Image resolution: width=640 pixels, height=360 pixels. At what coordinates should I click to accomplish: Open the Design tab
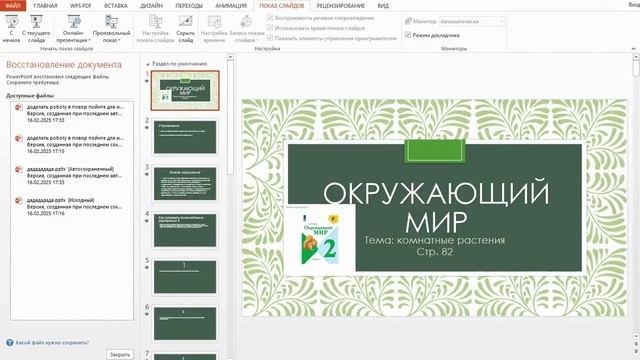click(151, 6)
